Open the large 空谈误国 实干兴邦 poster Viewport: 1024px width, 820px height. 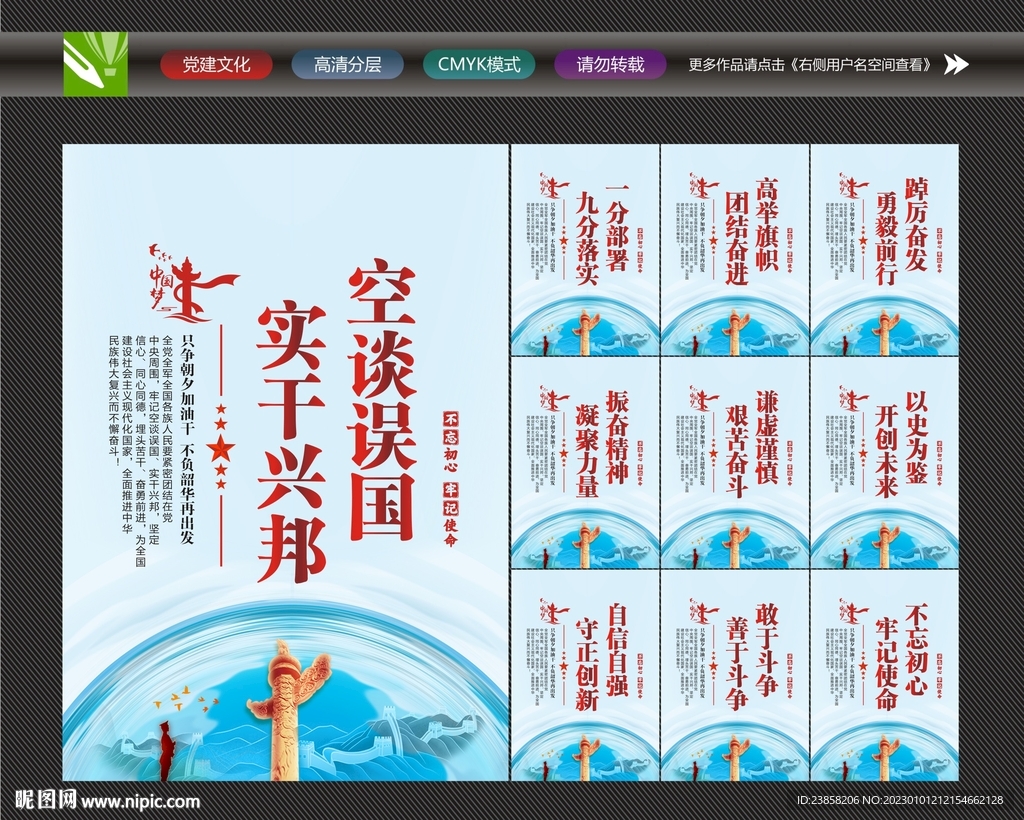pyautogui.click(x=285, y=462)
